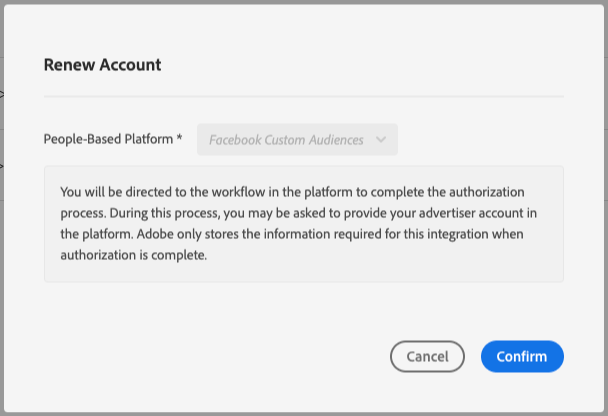Click the sentence starting "You will be directed"
The height and width of the screenshot is (416, 608).
pos(250,191)
